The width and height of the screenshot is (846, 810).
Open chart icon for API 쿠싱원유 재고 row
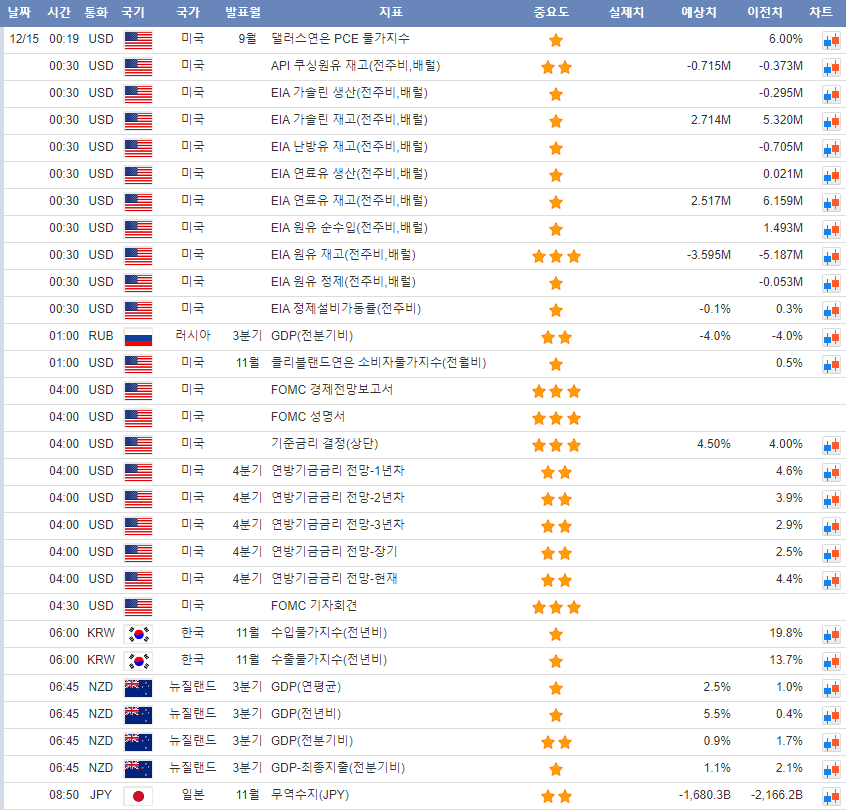coord(830,67)
